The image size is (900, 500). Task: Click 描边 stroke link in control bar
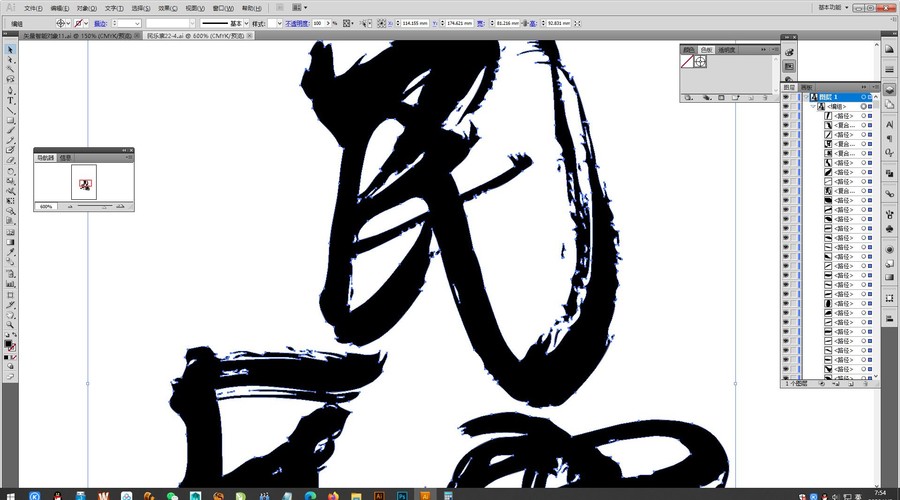[x=100, y=24]
